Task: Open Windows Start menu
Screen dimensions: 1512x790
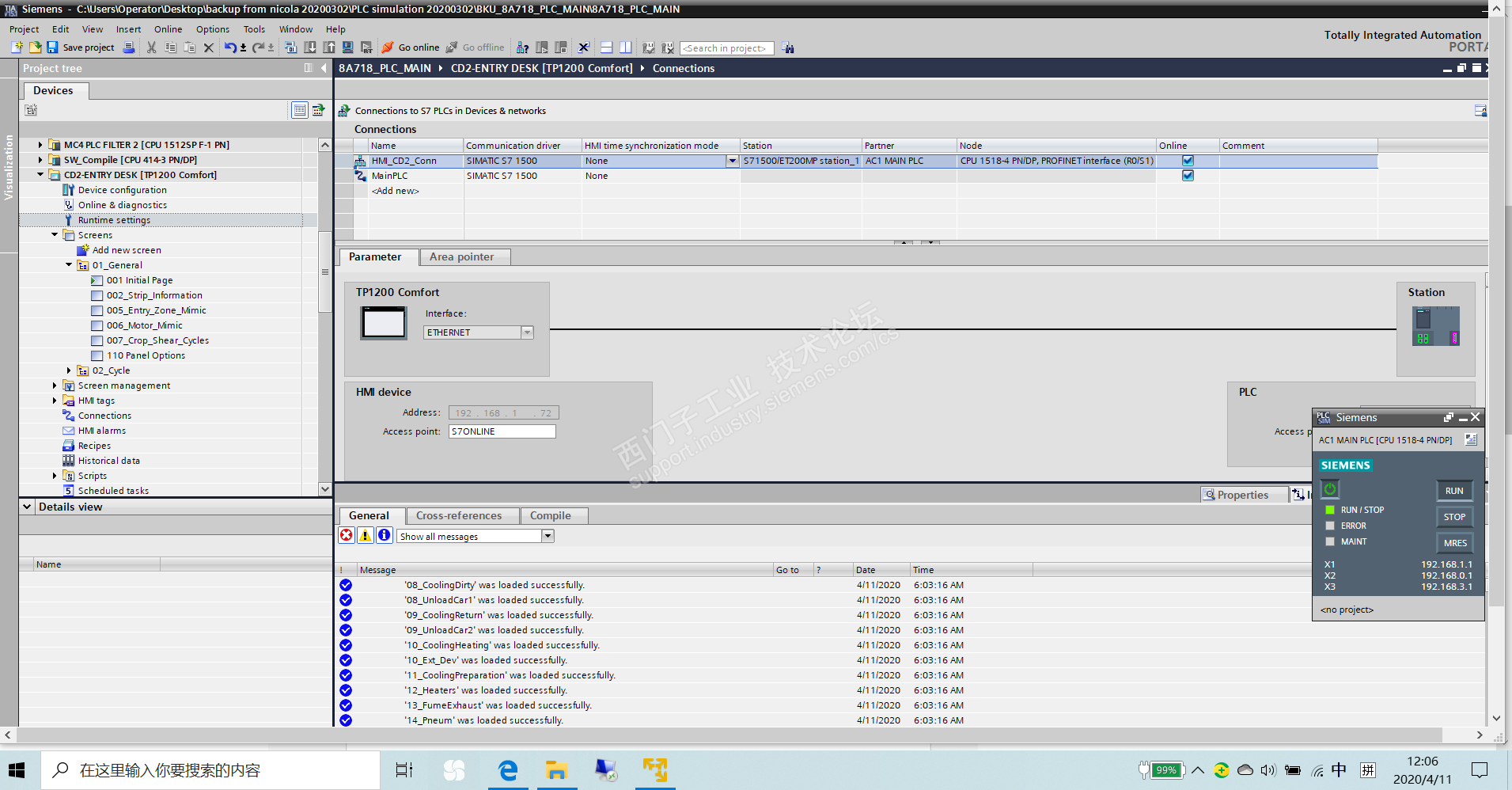Action: click(17, 770)
